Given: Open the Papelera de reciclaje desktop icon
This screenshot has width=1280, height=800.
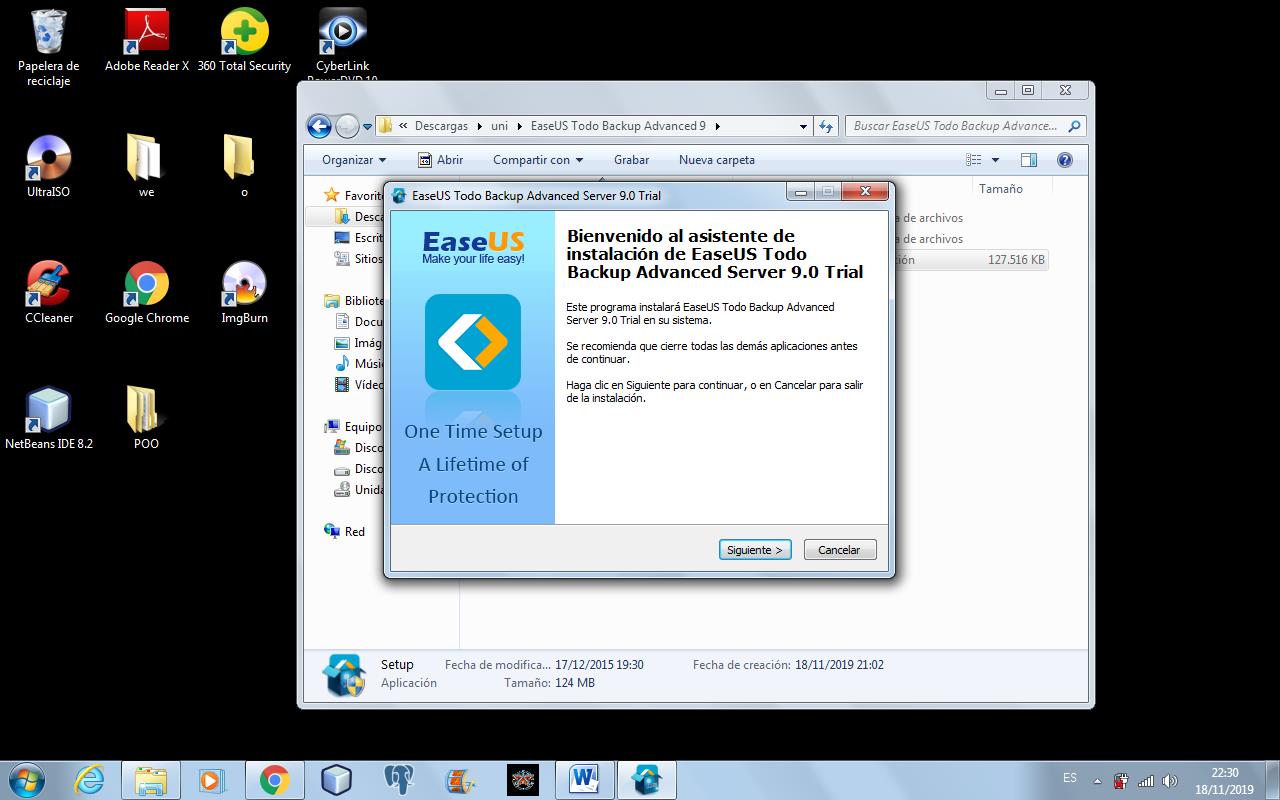Looking at the screenshot, I should [x=48, y=48].
